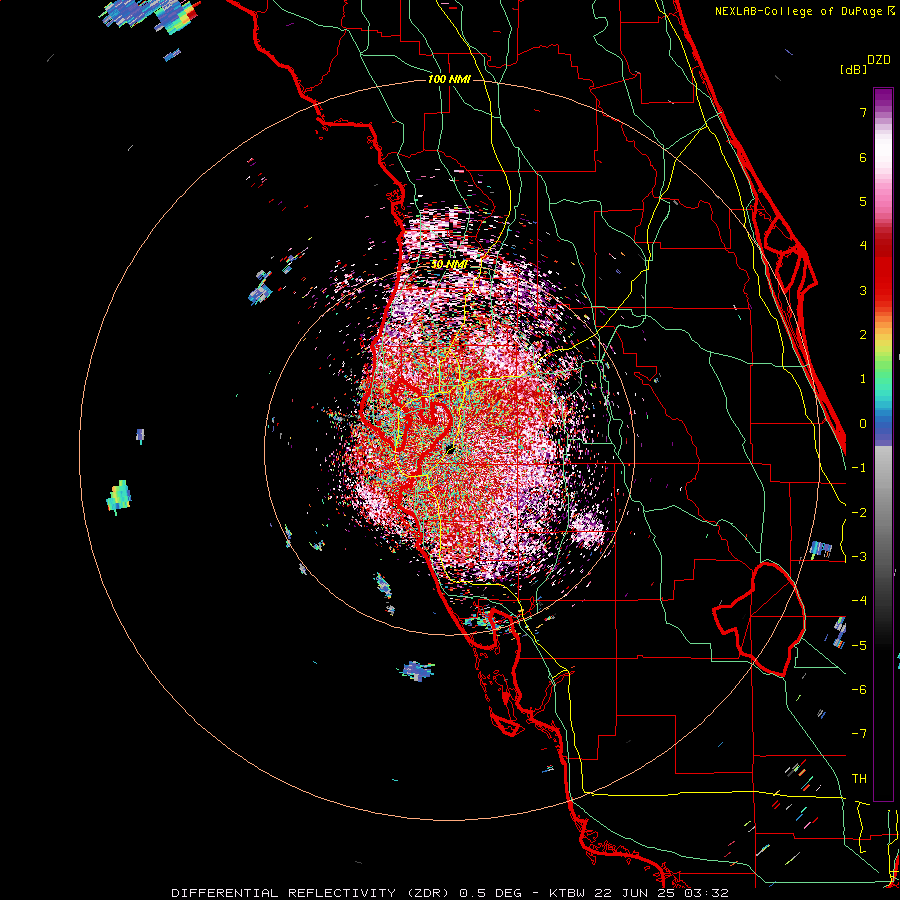Click the 2 value on the color scale
The height and width of the screenshot is (900, 900).
[863, 335]
